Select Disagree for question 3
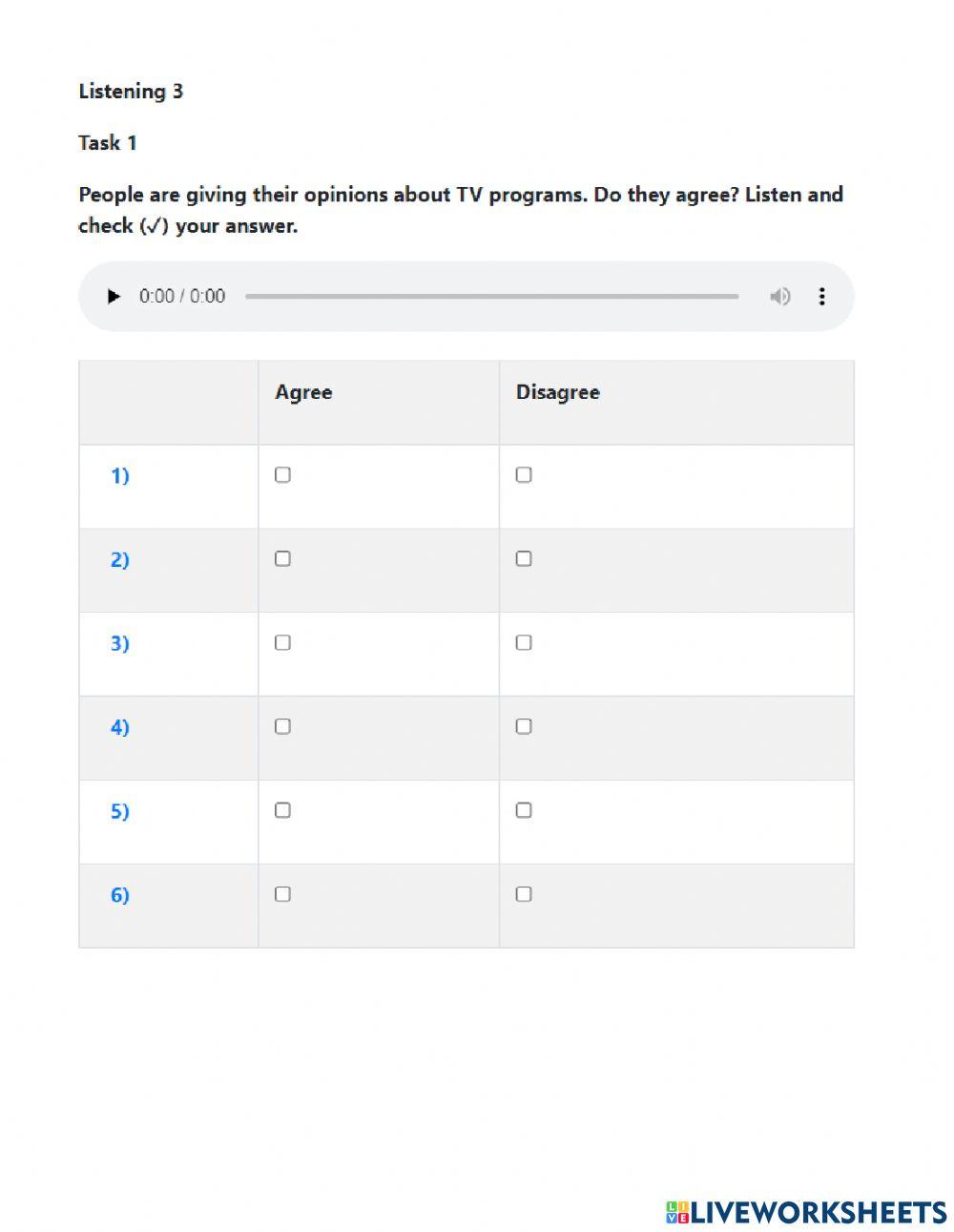 point(524,643)
